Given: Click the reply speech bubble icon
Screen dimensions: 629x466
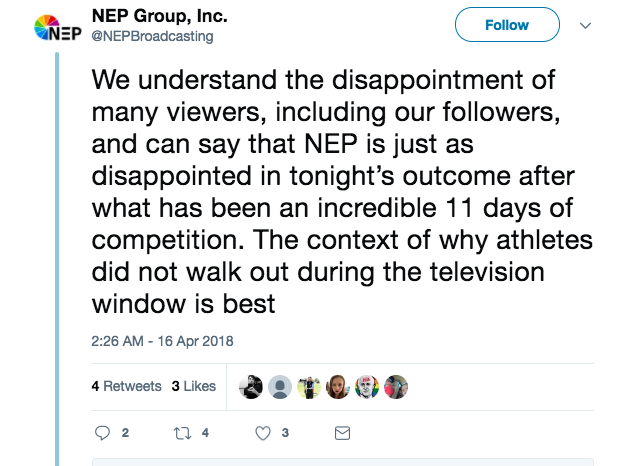Looking at the screenshot, I should pyautogui.click(x=102, y=433).
